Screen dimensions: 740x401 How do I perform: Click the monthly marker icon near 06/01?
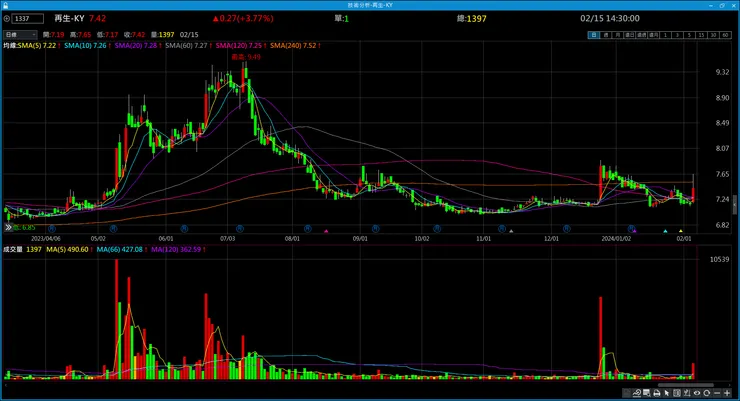[x=184, y=228]
